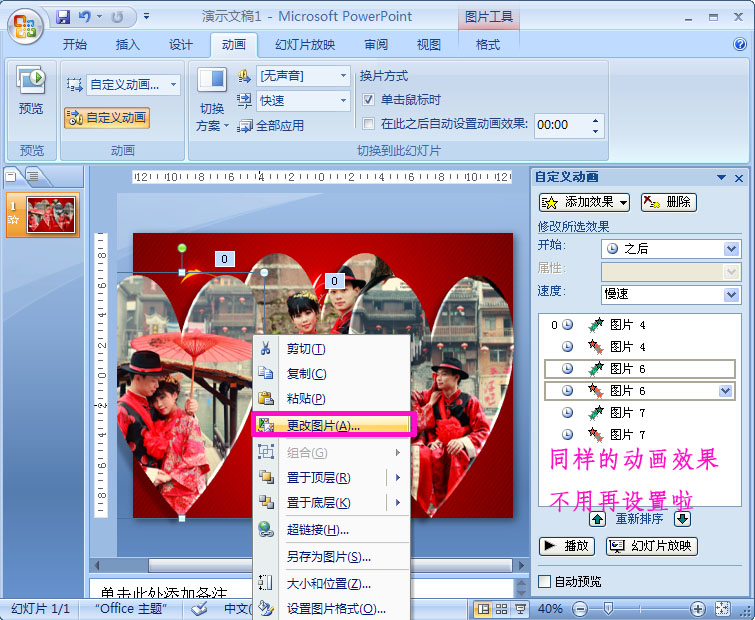Click the time stepper up arrow beside 00:00
The image size is (755, 620).
pyautogui.click(x=596, y=120)
